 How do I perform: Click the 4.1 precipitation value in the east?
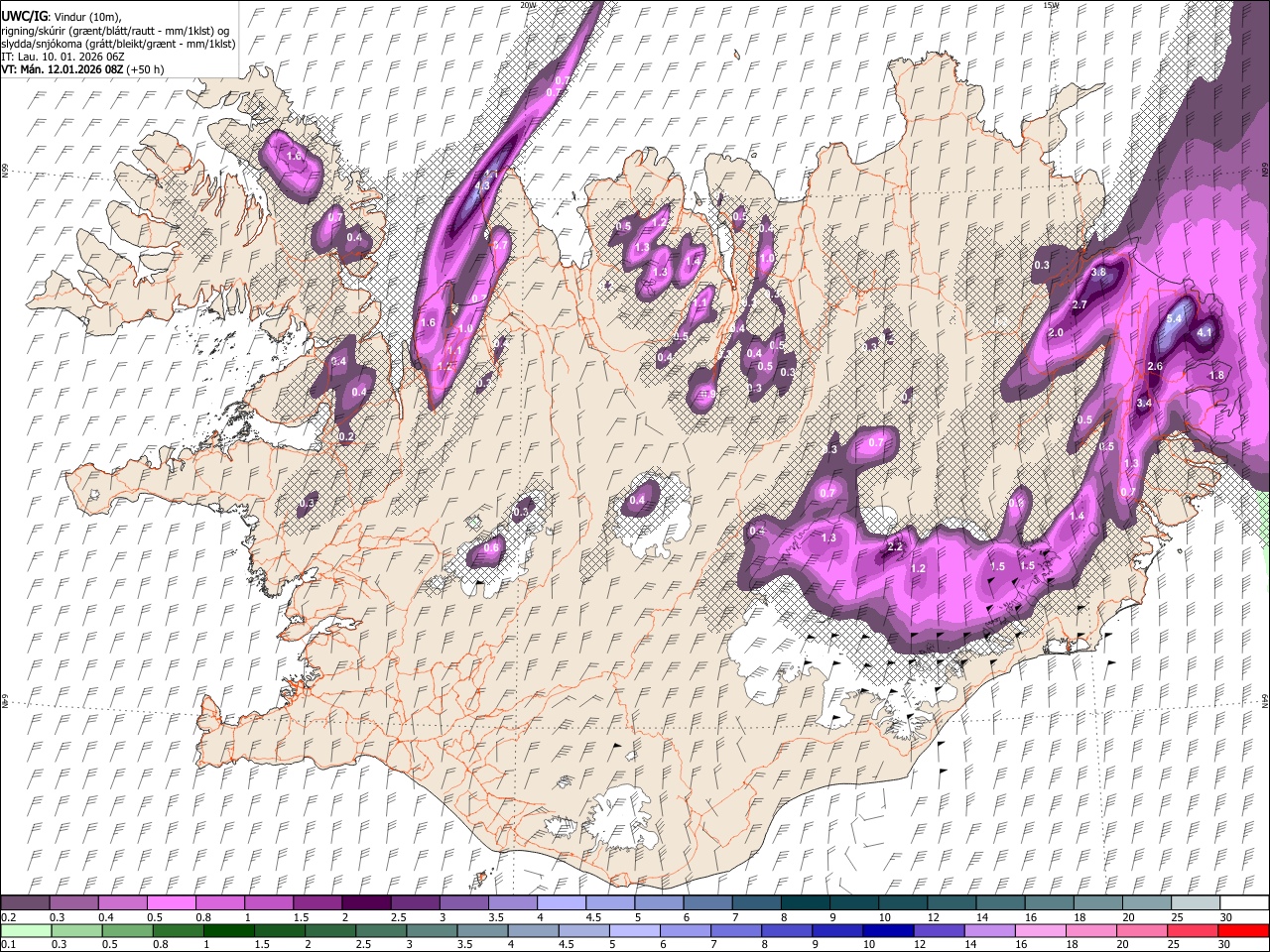[1206, 332]
